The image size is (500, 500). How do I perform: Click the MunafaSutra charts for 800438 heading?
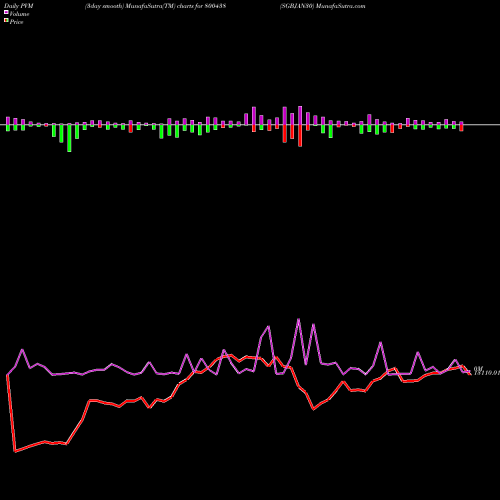pyautogui.click(x=155, y=6)
